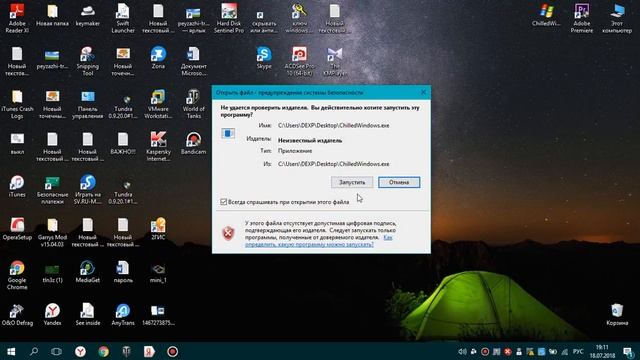640x360 pixels.
Task: Select the MediaGet desktop icon
Action: point(87,272)
